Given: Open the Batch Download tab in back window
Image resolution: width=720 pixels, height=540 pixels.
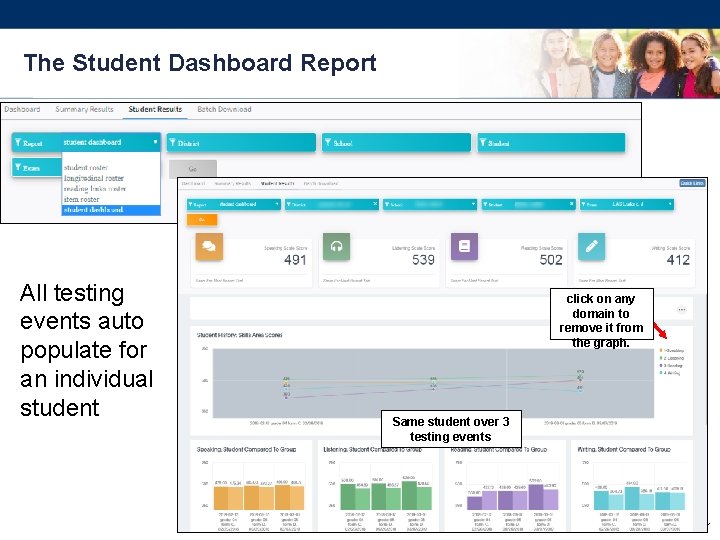Looking at the screenshot, I should (224, 109).
